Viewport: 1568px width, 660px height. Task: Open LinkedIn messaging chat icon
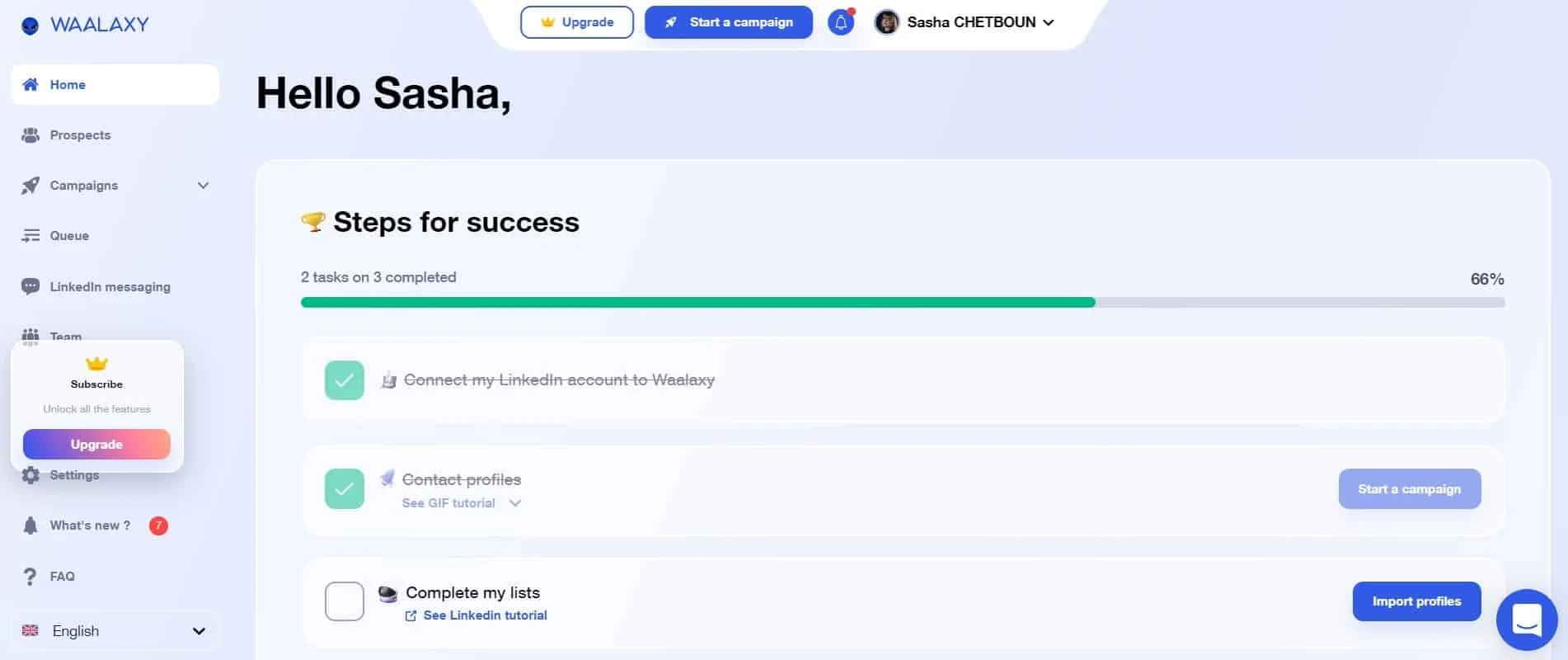[31, 286]
